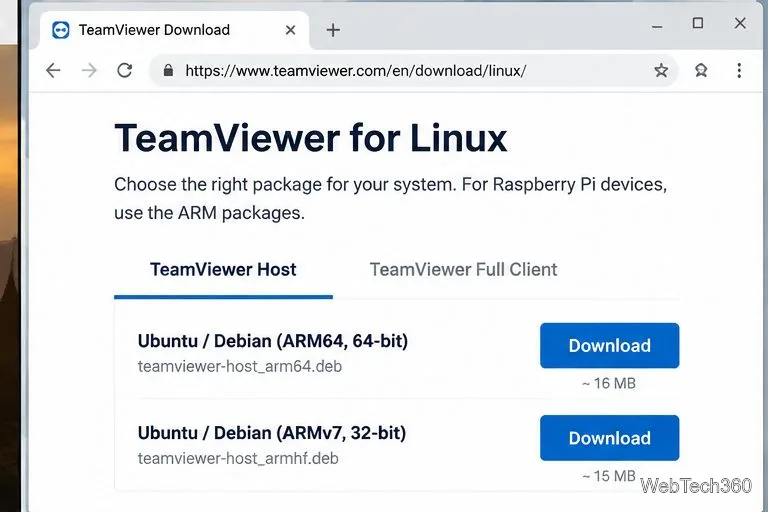Click the TeamViewer favicon in the tab
This screenshot has width=768, height=512.
61,30
